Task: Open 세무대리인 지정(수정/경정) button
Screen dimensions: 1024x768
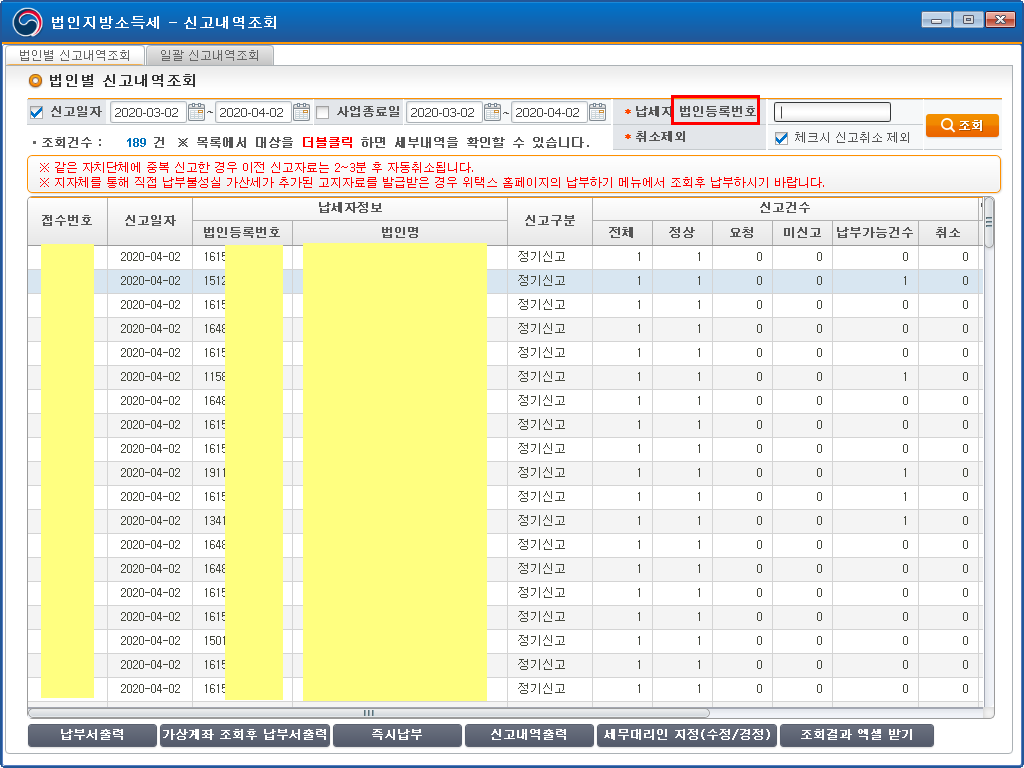Action: (x=687, y=735)
